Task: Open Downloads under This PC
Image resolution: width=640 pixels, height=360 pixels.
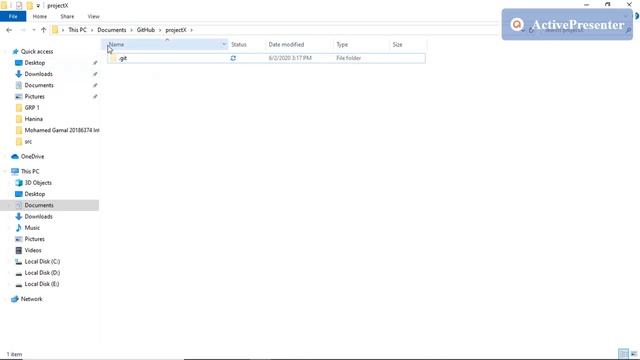Action: (x=38, y=216)
